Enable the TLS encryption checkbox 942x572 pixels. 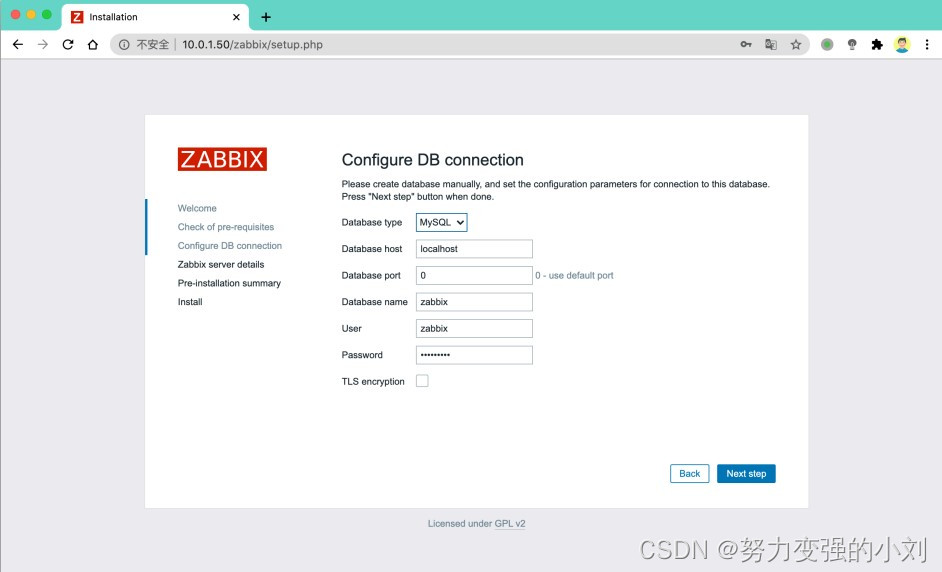click(422, 381)
